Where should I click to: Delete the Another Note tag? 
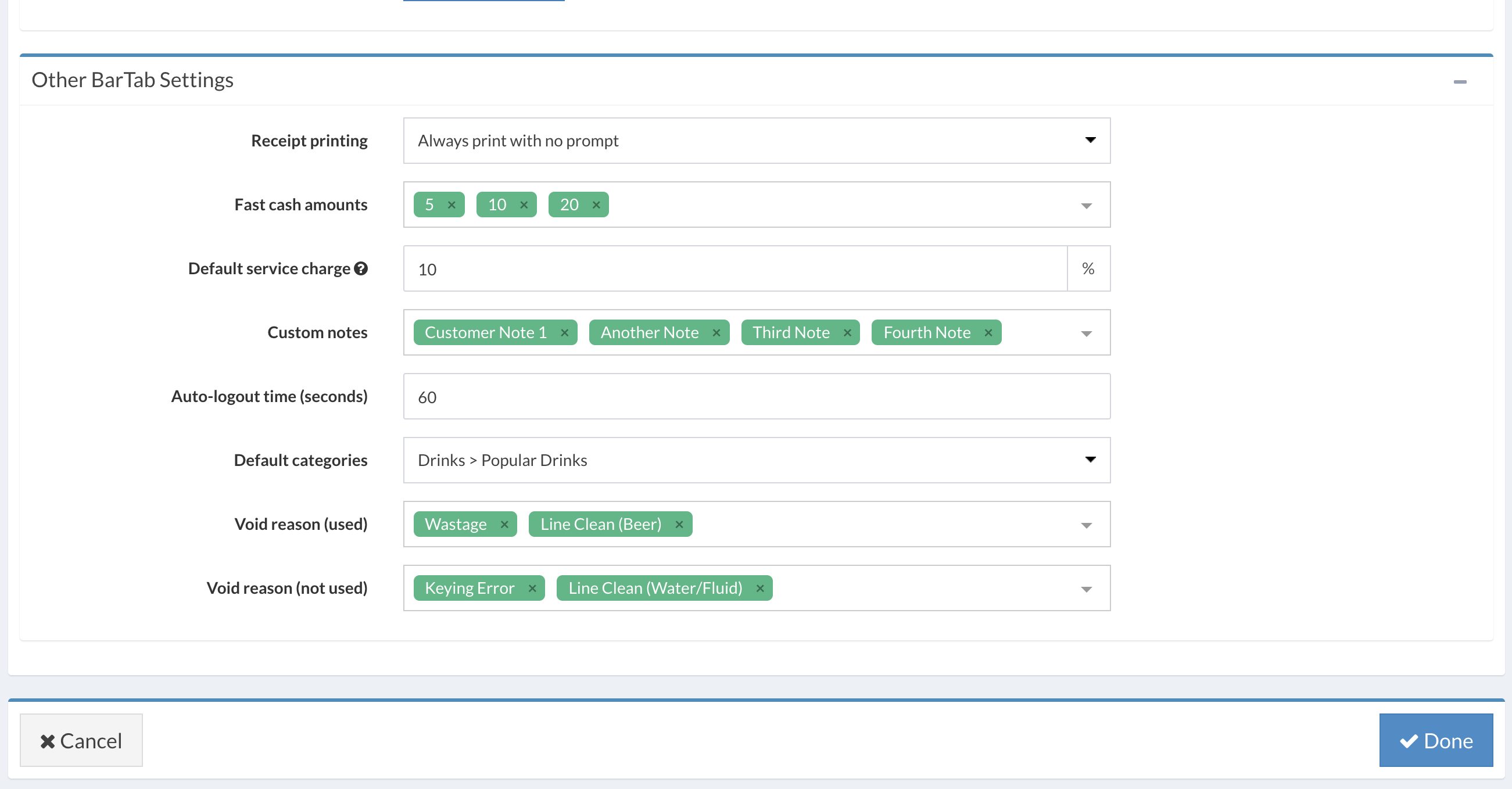(x=716, y=332)
